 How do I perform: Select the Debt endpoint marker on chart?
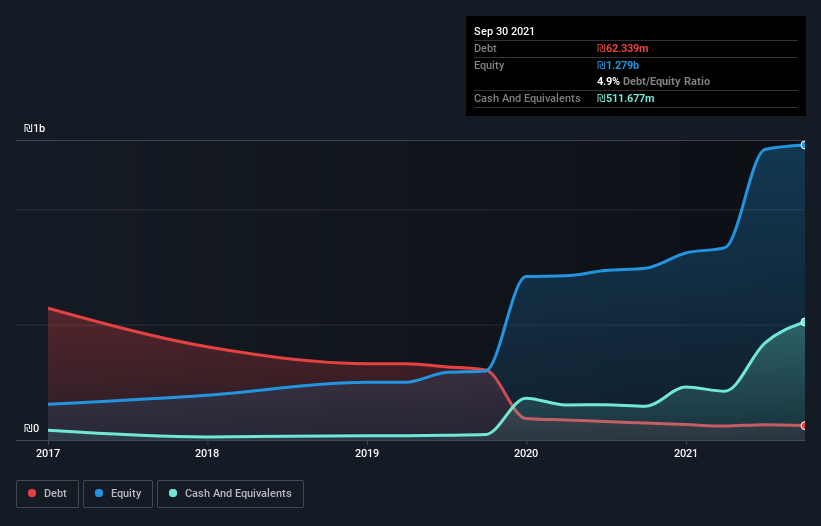804,426
